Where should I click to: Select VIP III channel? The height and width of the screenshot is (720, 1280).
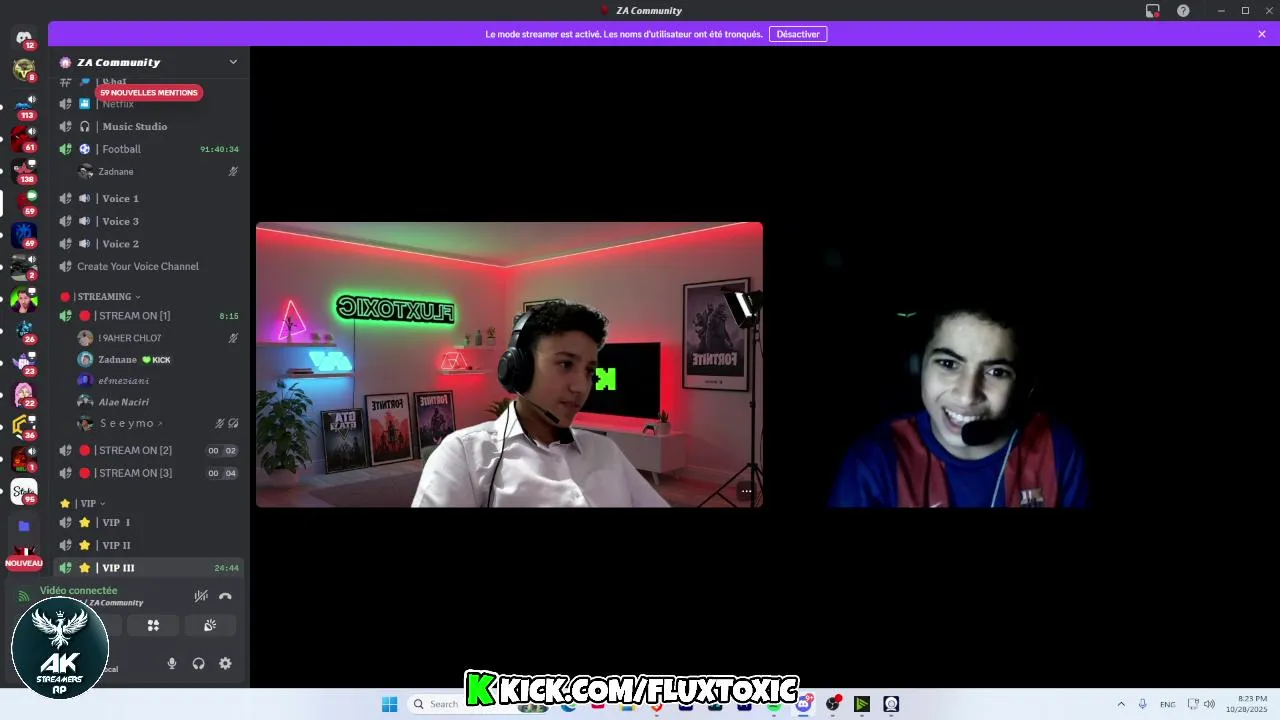(150, 568)
